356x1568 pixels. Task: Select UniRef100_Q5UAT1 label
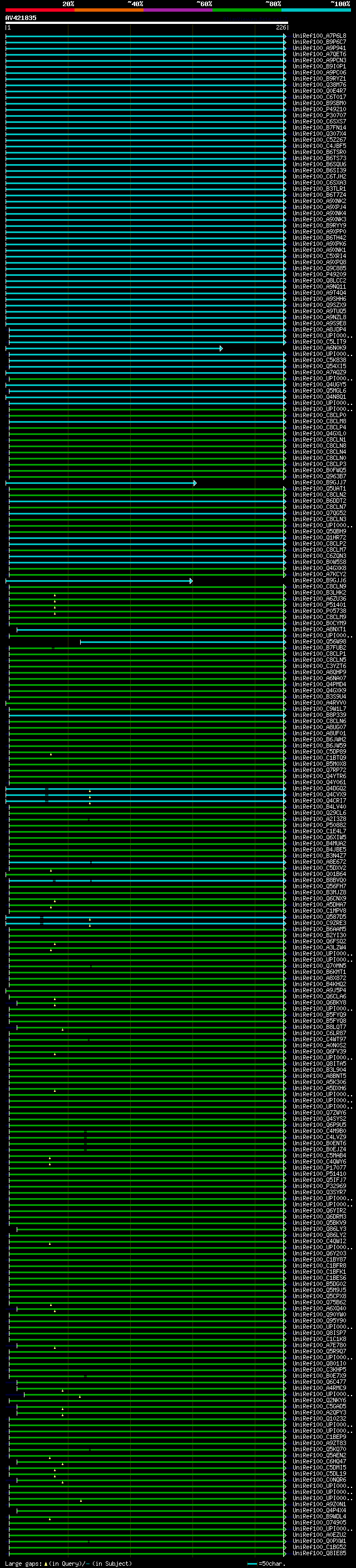click(319, 489)
